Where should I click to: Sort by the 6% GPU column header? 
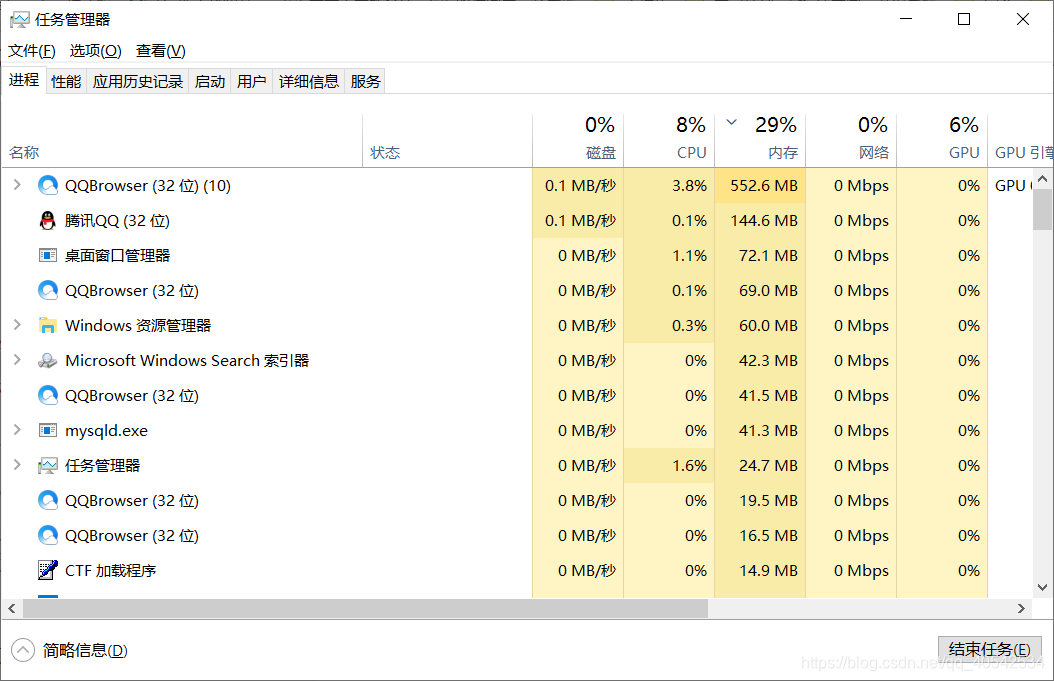pyautogui.click(x=942, y=141)
